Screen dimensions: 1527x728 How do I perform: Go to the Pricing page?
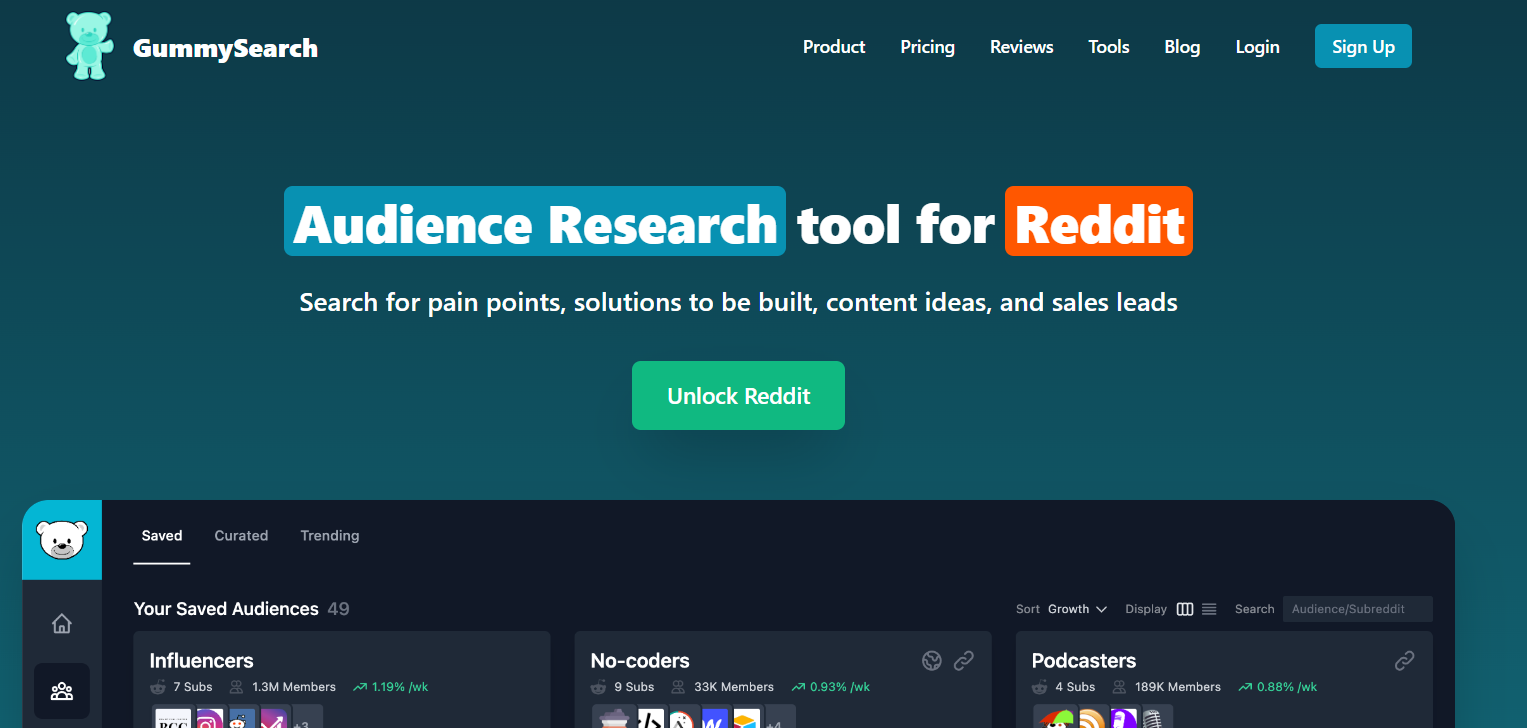[927, 47]
